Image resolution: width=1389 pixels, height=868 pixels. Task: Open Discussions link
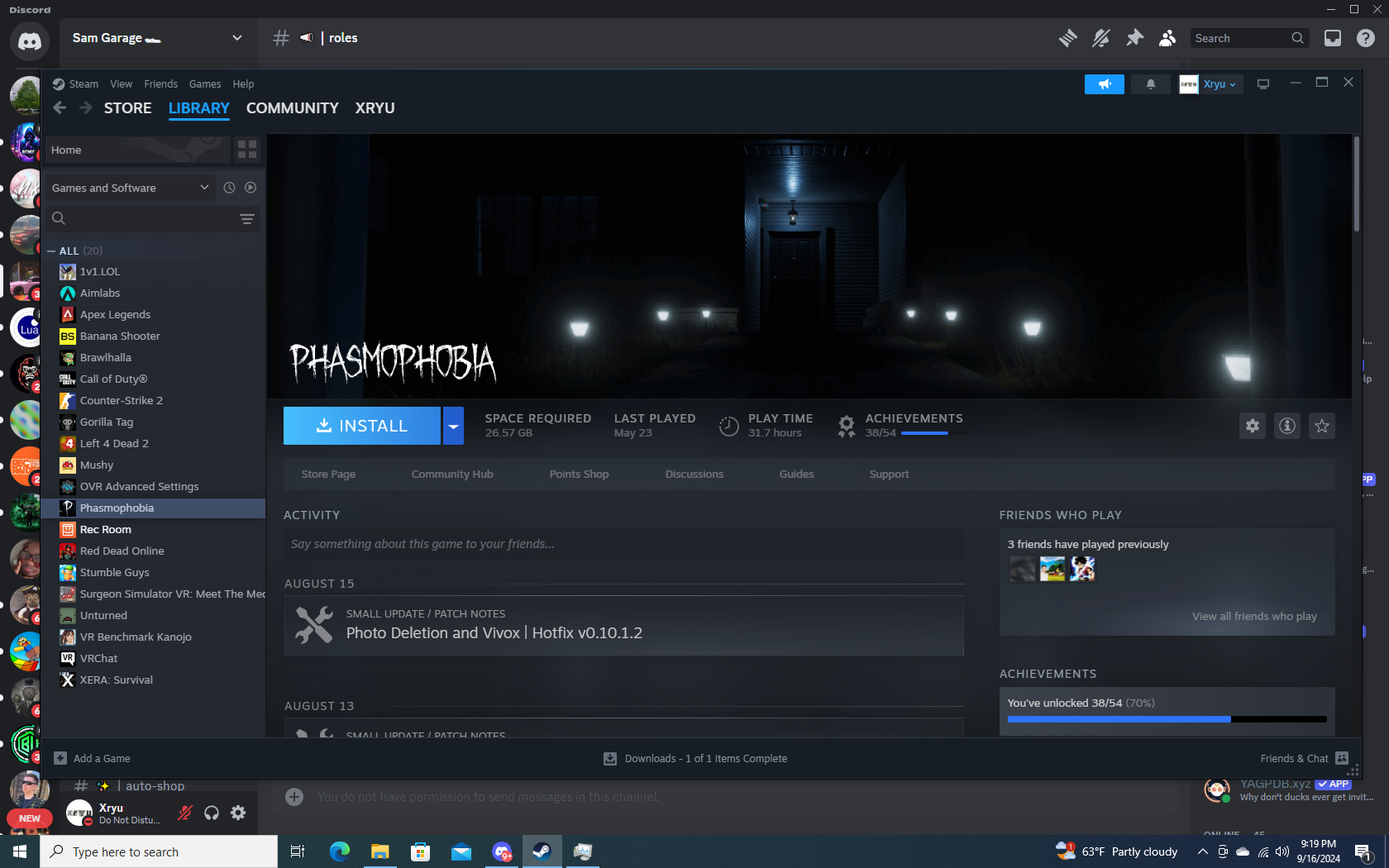pyautogui.click(x=694, y=474)
